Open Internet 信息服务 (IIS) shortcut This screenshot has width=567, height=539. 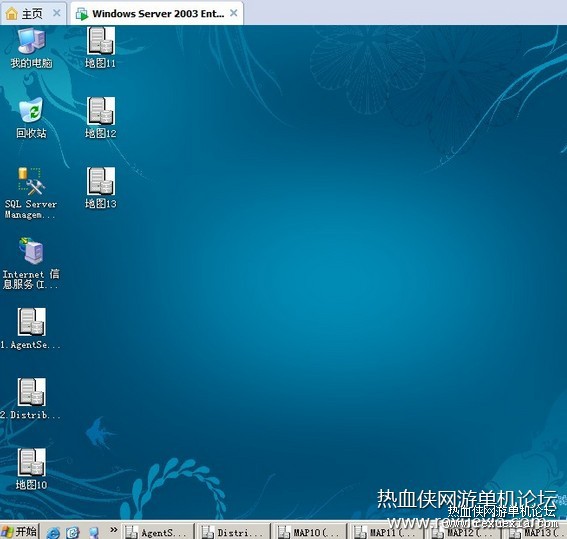31,263
